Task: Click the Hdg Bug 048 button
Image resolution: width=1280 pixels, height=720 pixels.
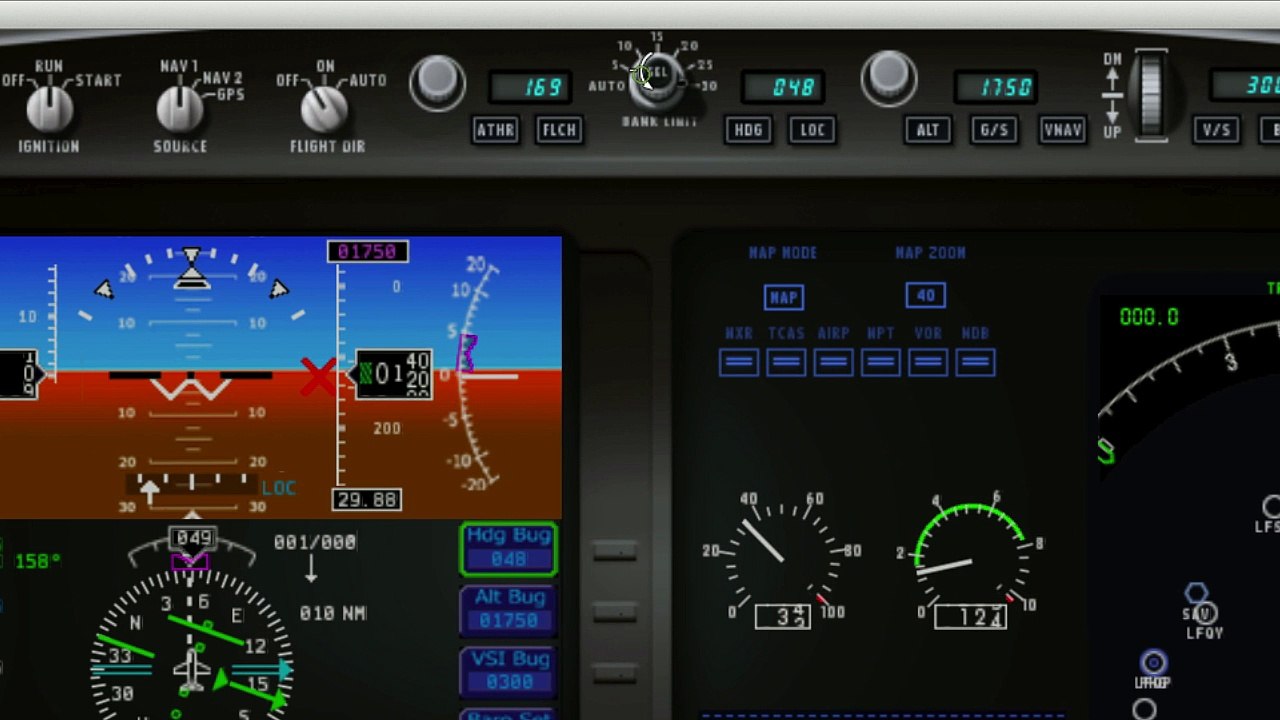Action: (508, 549)
